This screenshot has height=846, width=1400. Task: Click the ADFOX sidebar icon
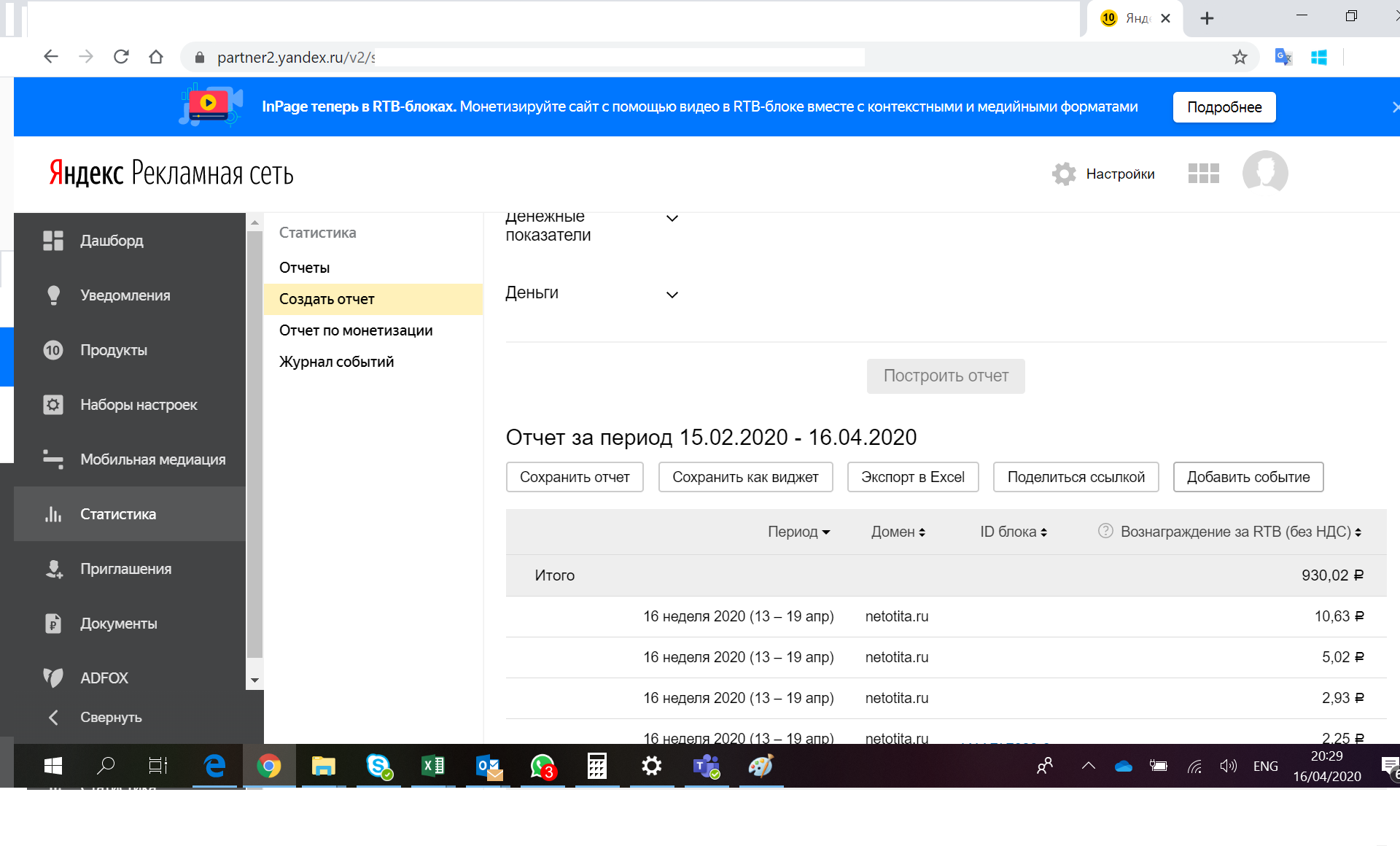pos(53,678)
